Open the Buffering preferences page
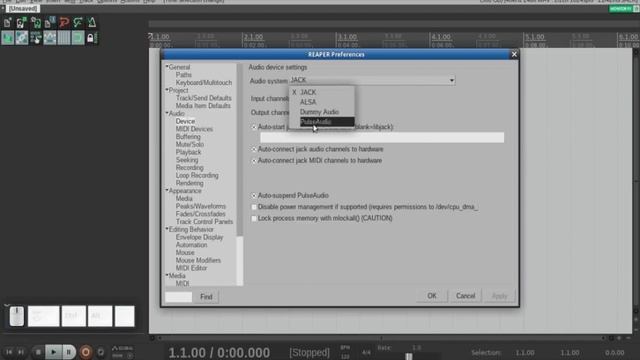This screenshot has height=360, width=640. coord(188,137)
